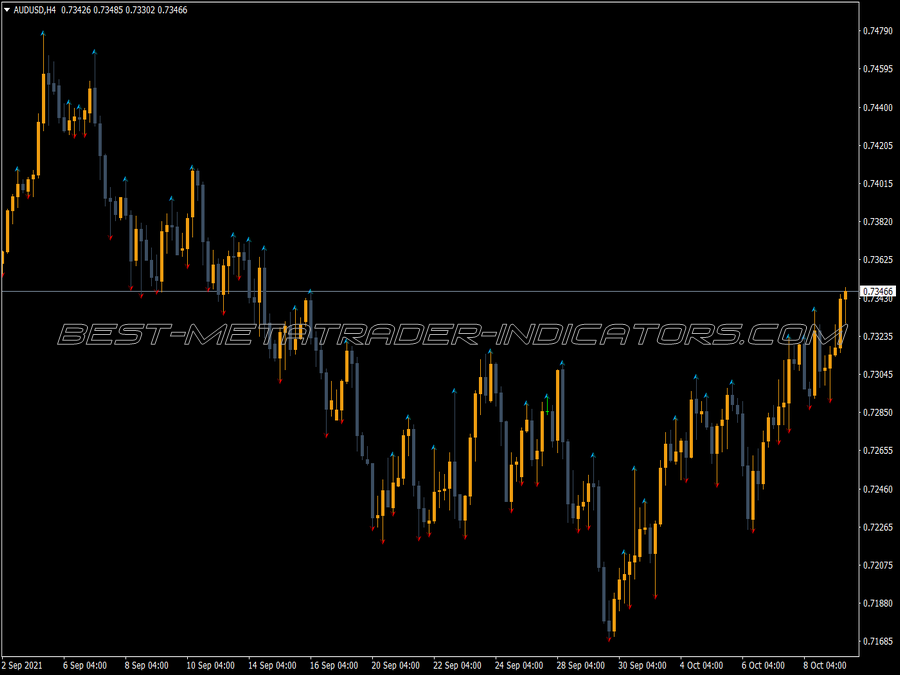
Task: Click the 0.74015 price scale label
Action: [x=878, y=184]
